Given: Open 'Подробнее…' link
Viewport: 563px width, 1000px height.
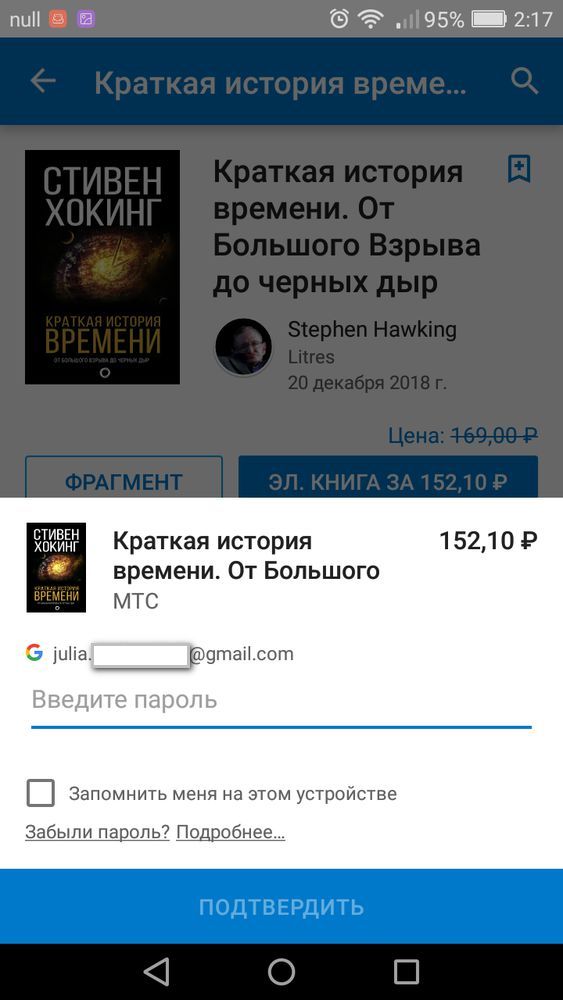Looking at the screenshot, I should (230, 832).
